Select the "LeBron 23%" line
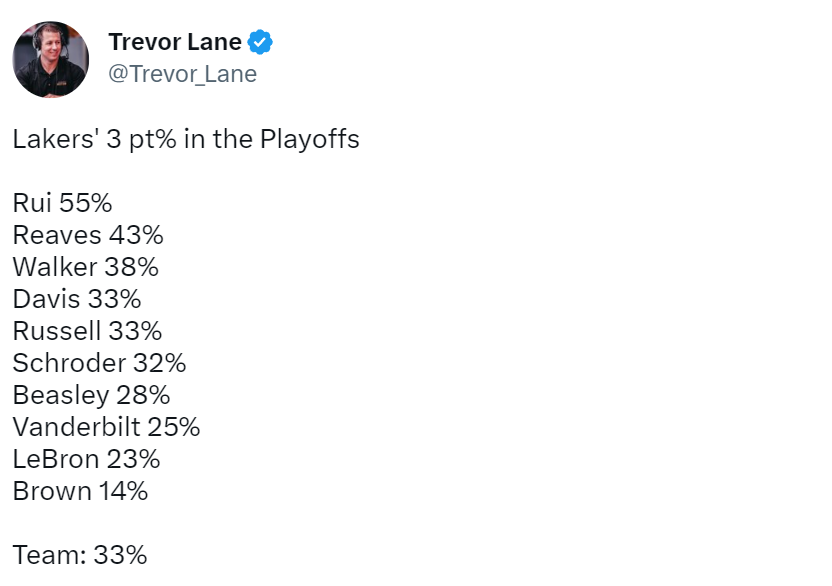832x586 pixels. [86, 459]
